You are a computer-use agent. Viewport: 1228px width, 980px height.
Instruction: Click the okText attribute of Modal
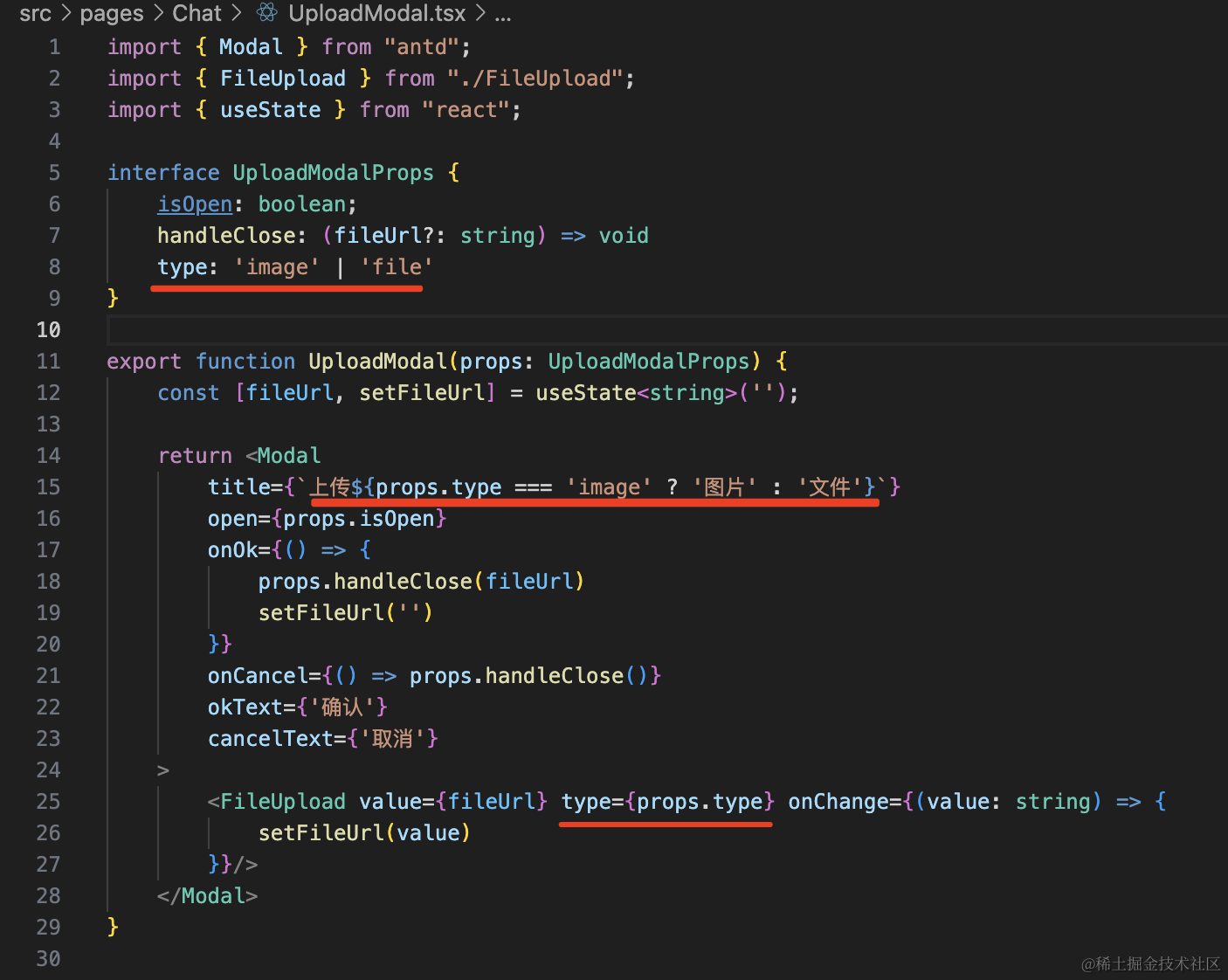(245, 707)
